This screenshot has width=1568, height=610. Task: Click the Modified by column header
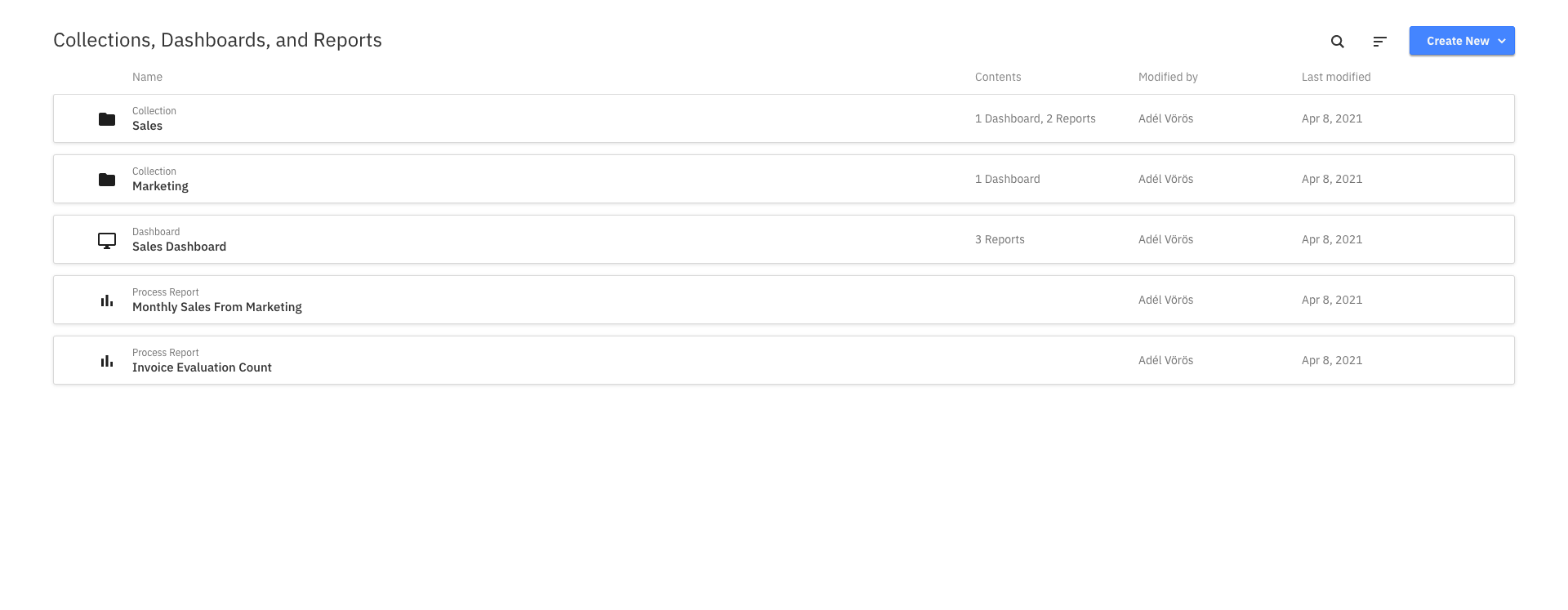(1168, 77)
